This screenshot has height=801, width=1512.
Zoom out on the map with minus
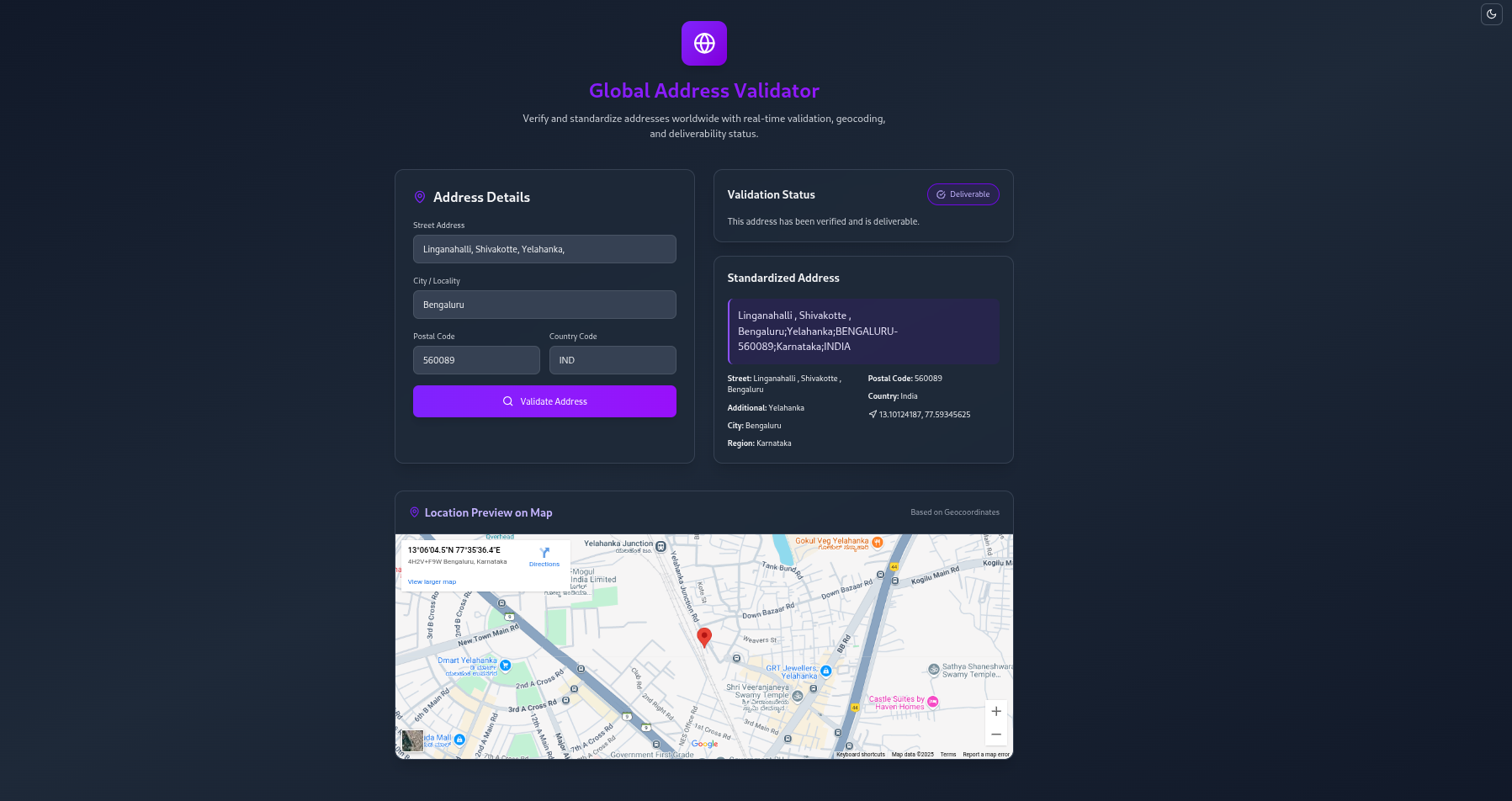tap(995, 735)
